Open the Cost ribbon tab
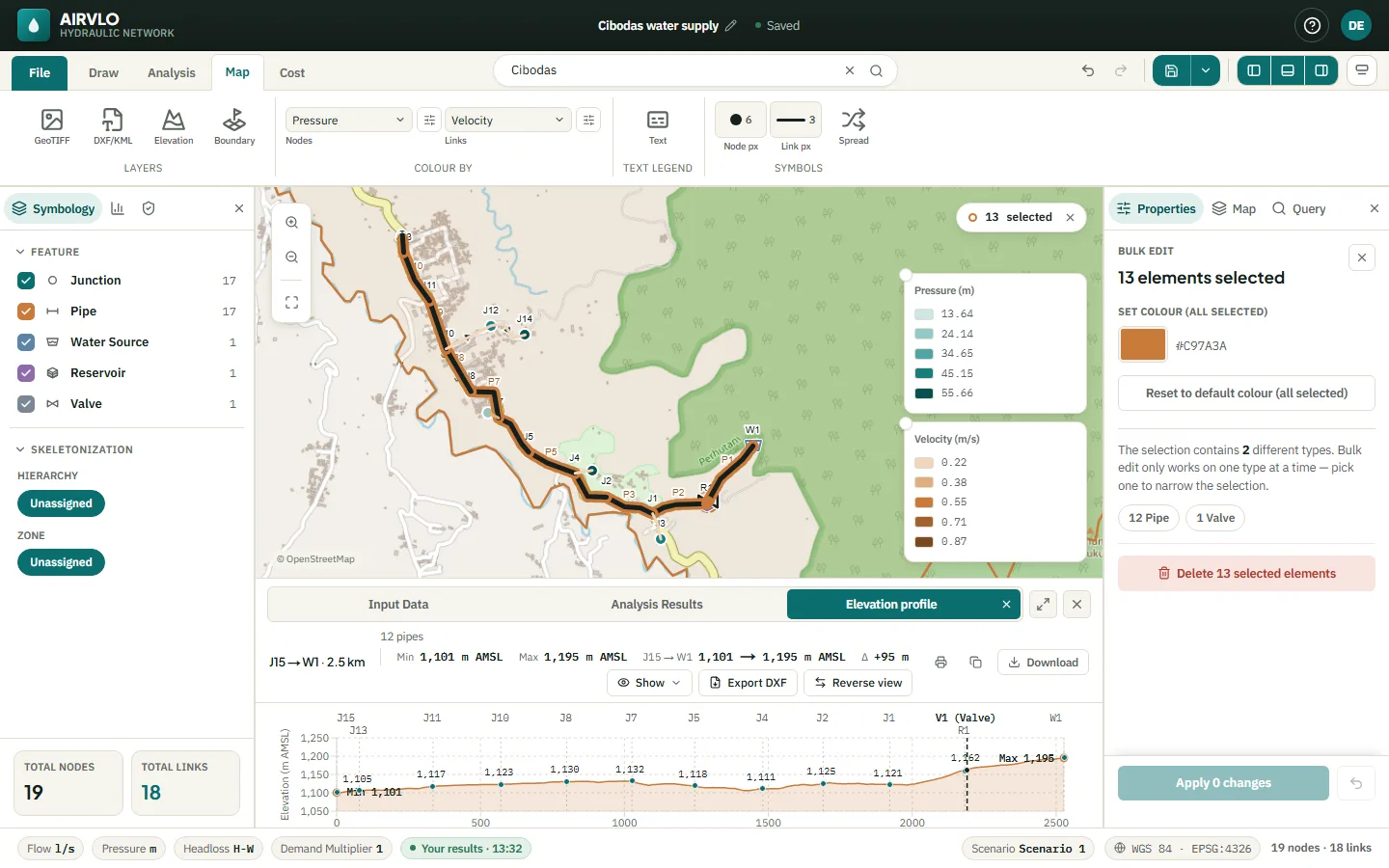This screenshot has width=1389, height=868. pyautogui.click(x=292, y=72)
